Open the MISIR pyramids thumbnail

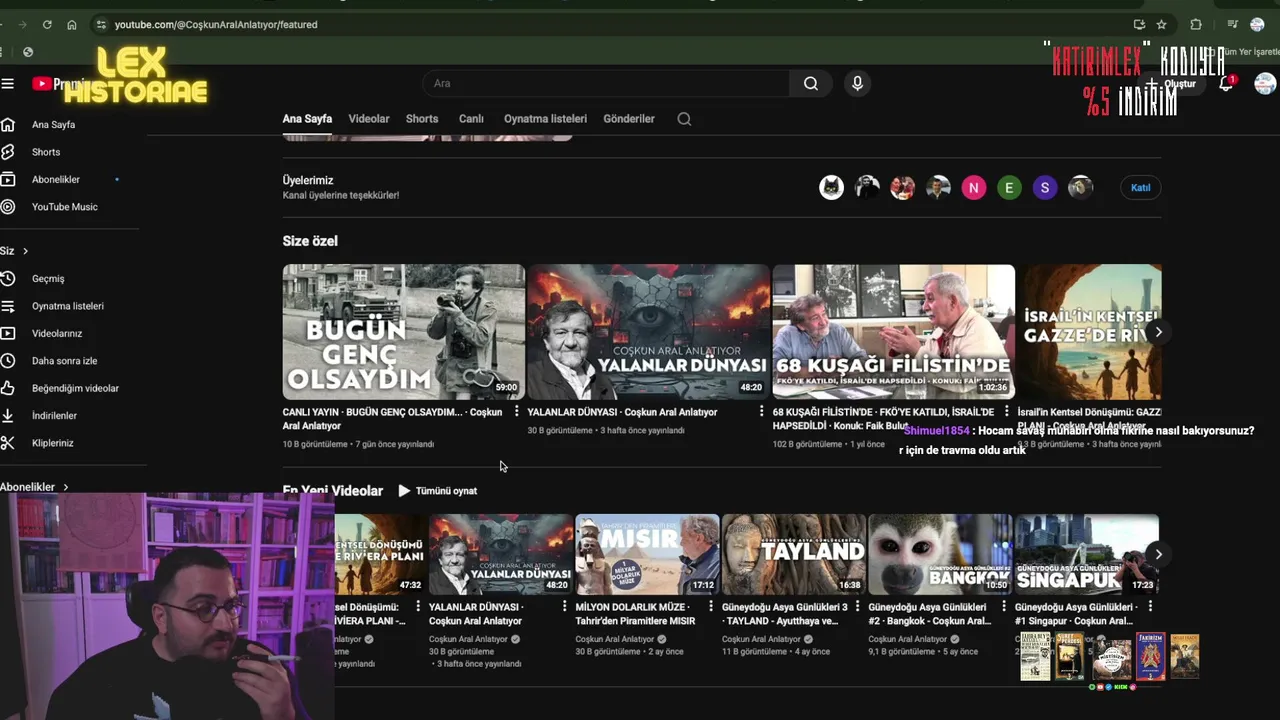point(647,555)
